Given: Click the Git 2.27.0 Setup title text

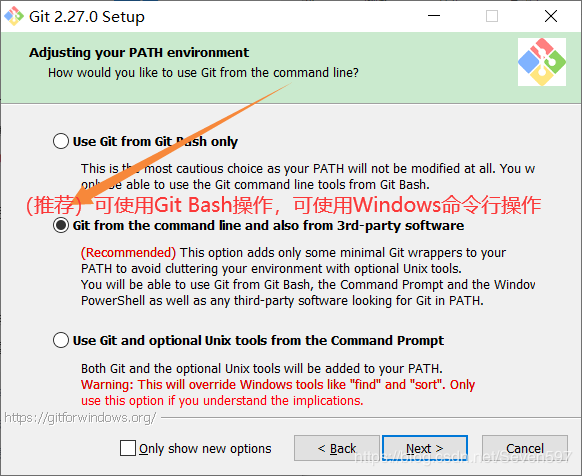Looking at the screenshot, I should click(x=87, y=17).
